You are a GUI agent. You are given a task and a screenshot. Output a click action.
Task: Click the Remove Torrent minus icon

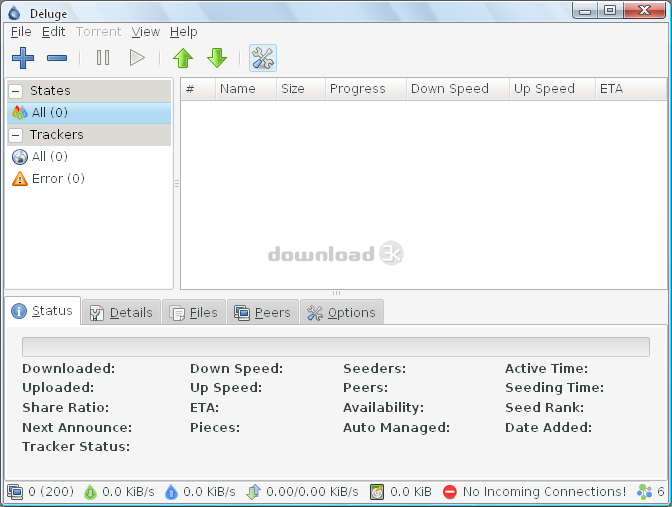[57, 58]
